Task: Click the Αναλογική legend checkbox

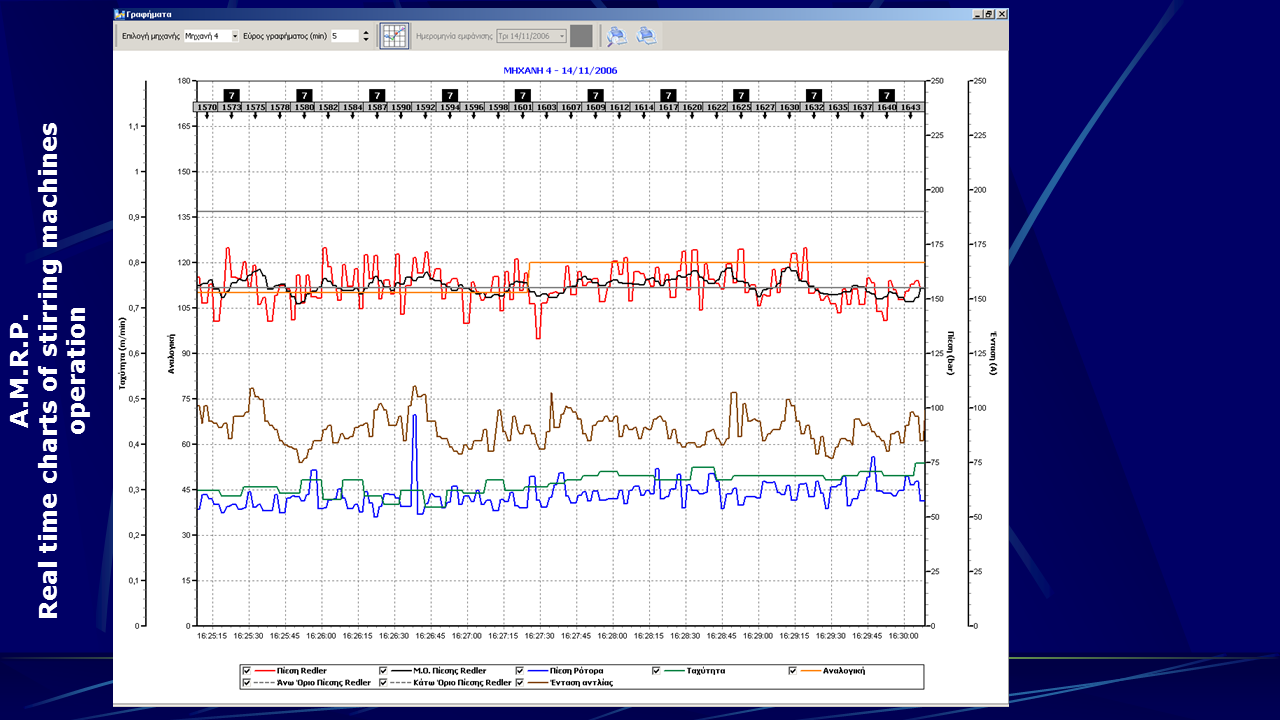Action: tap(794, 671)
